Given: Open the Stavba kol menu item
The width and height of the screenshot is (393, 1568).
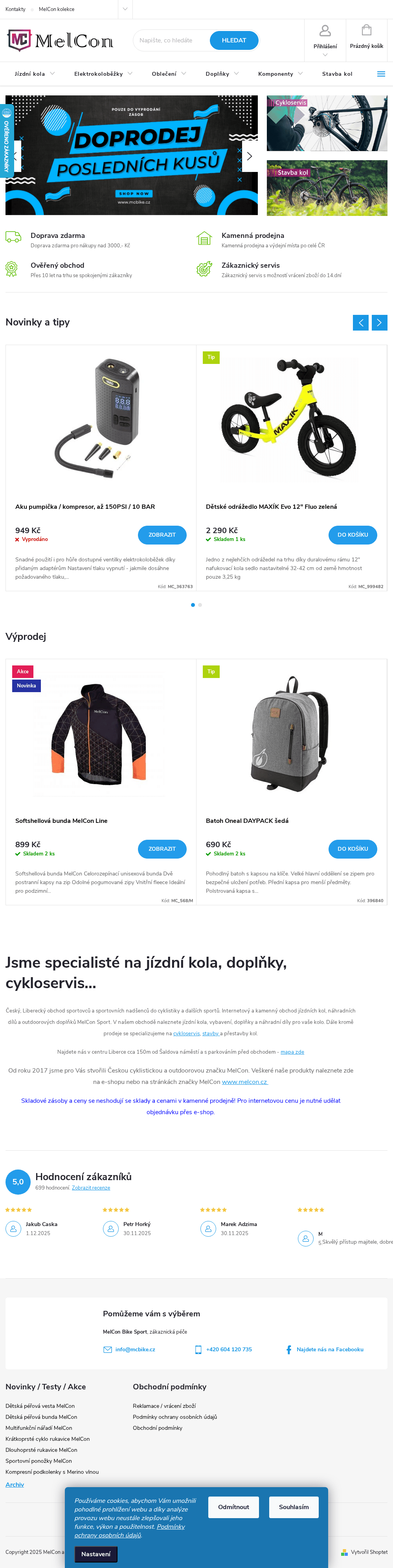Looking at the screenshot, I should click(337, 74).
